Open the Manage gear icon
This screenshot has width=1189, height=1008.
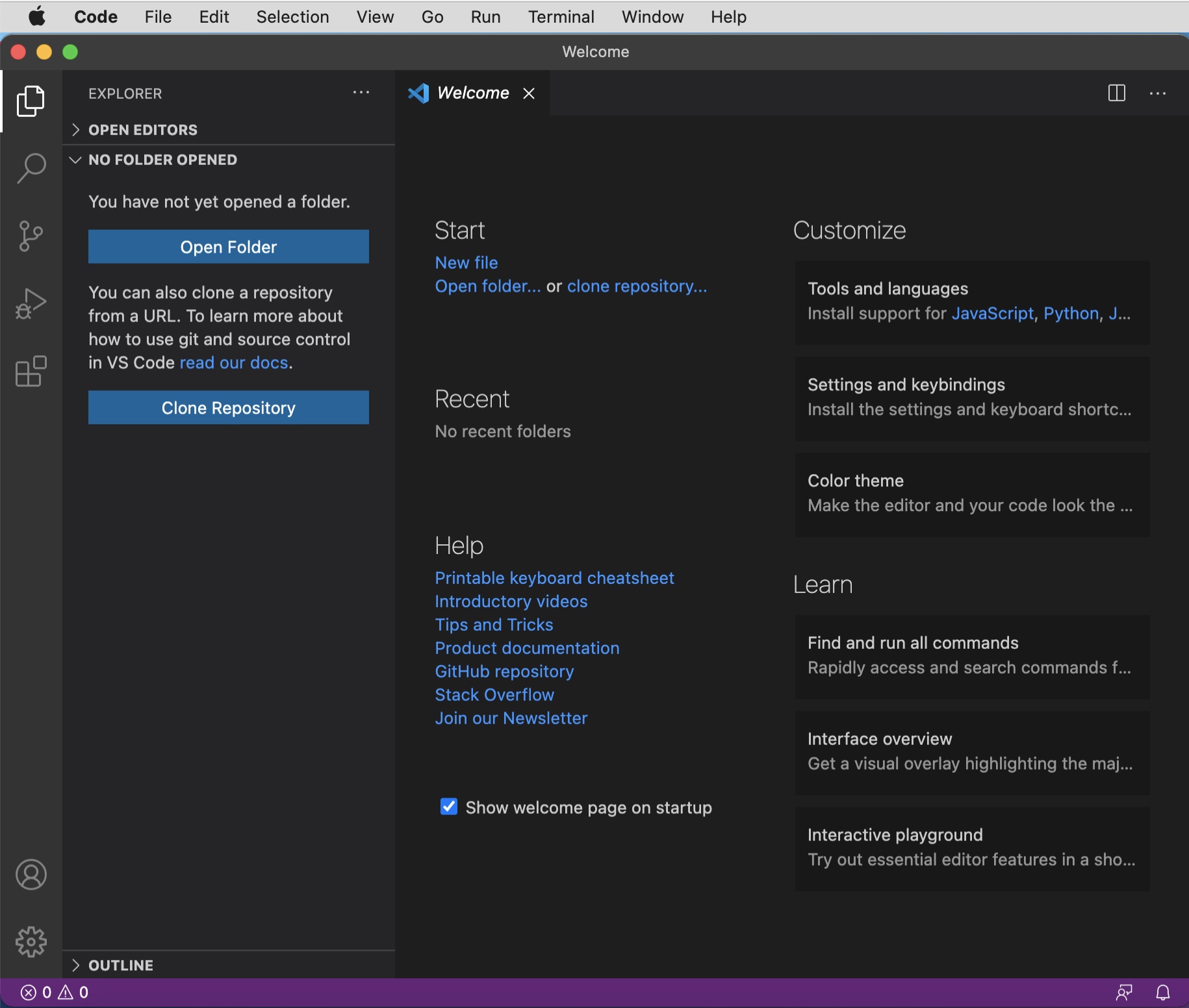tap(31, 942)
